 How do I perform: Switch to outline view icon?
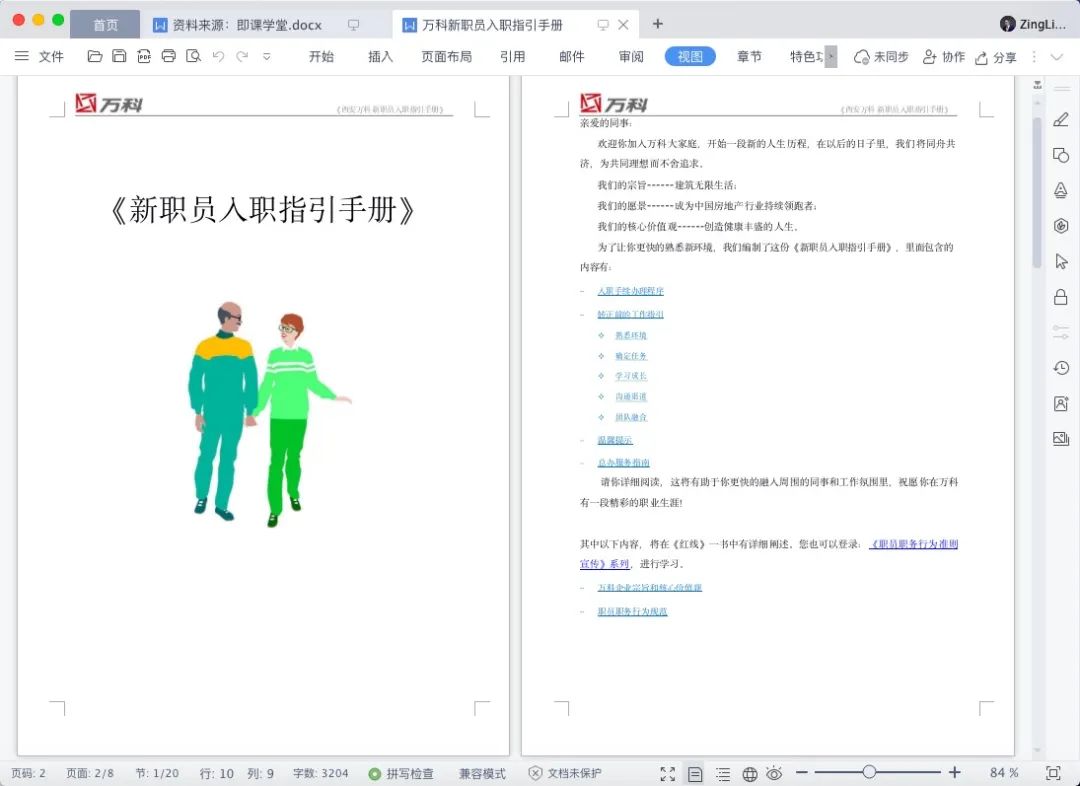tap(723, 774)
